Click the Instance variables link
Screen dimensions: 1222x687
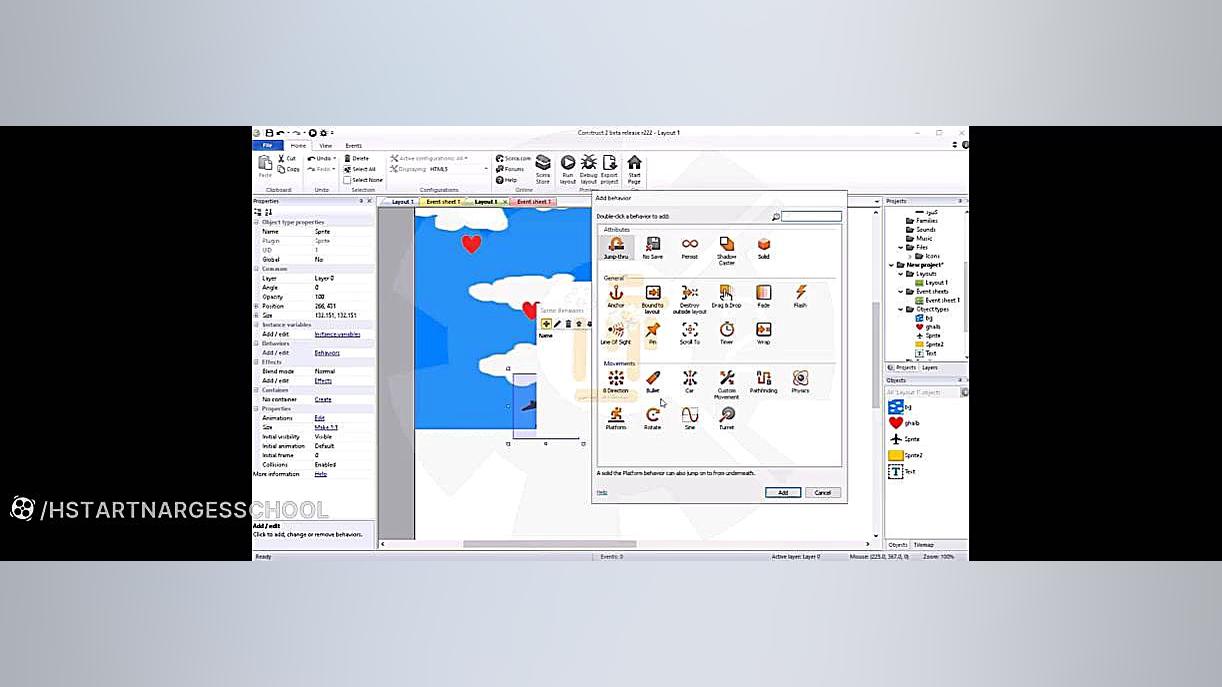(x=337, y=334)
